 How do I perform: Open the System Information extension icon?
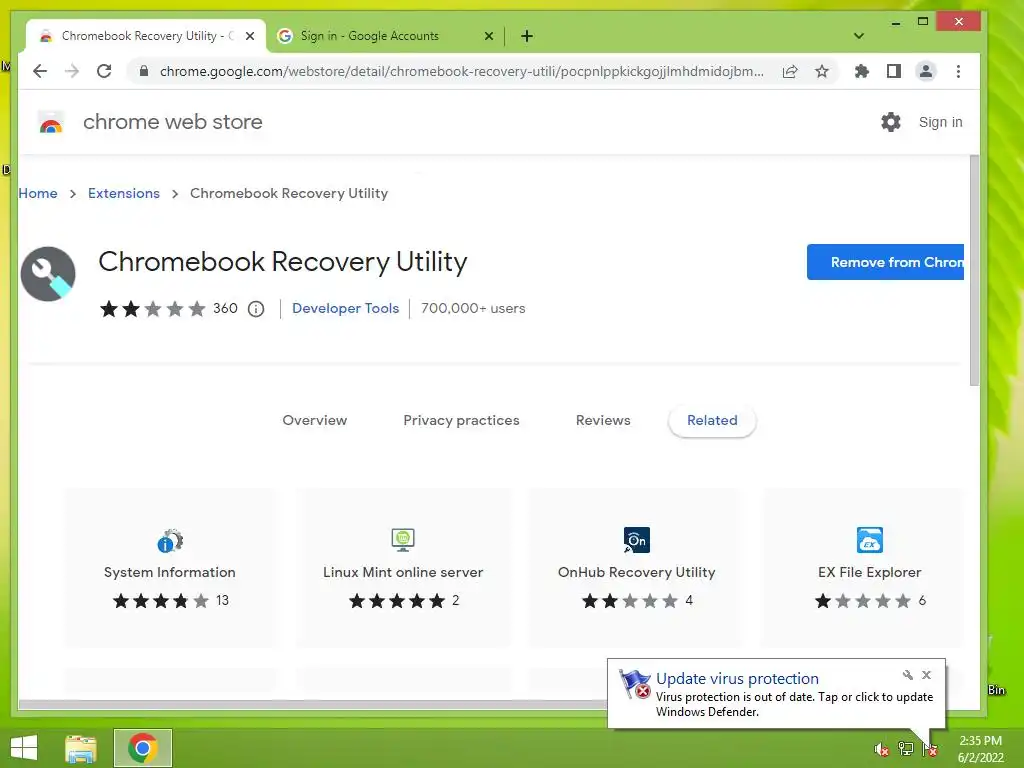pos(170,540)
